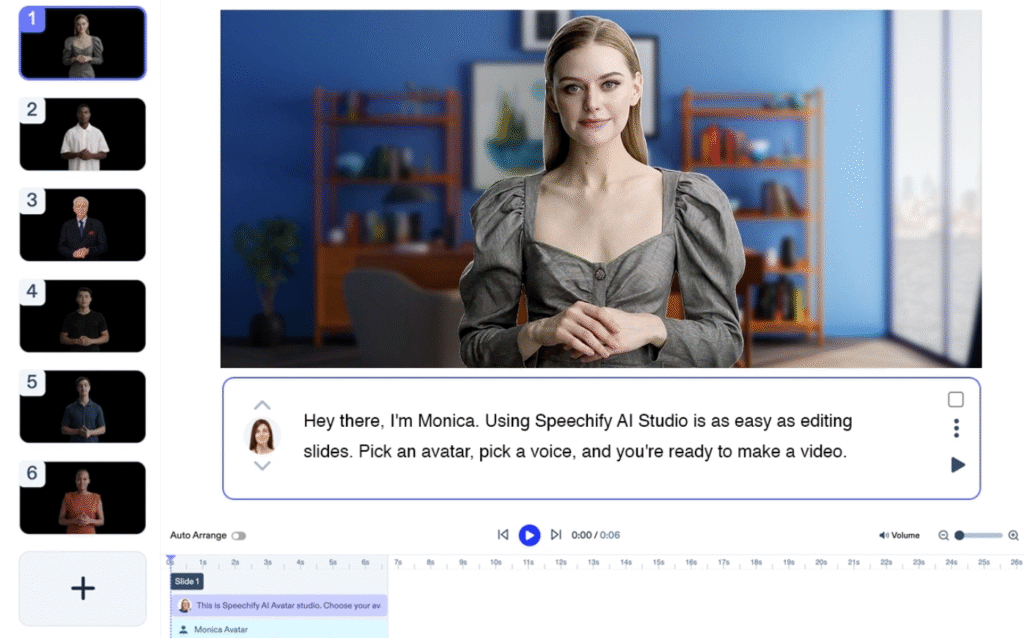Toggle the Auto Arrange switch
1024x638 pixels.
click(x=238, y=536)
